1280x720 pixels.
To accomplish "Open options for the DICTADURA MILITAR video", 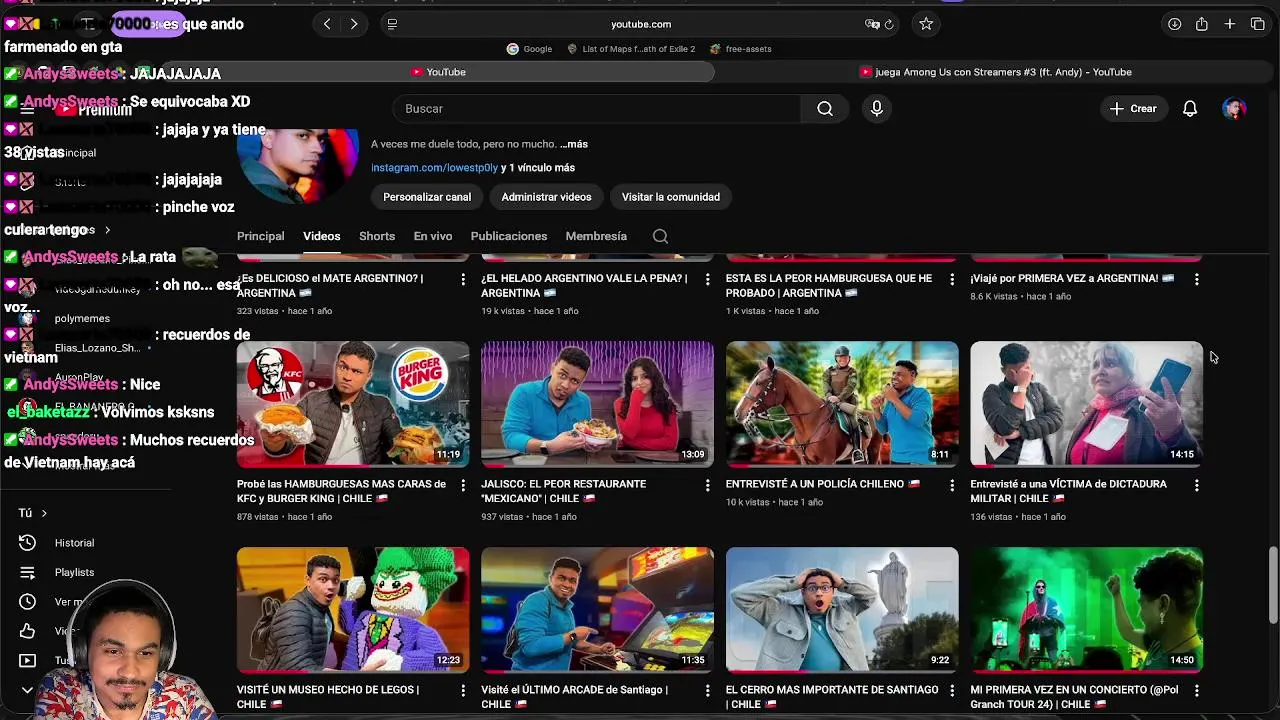I will [1196, 485].
